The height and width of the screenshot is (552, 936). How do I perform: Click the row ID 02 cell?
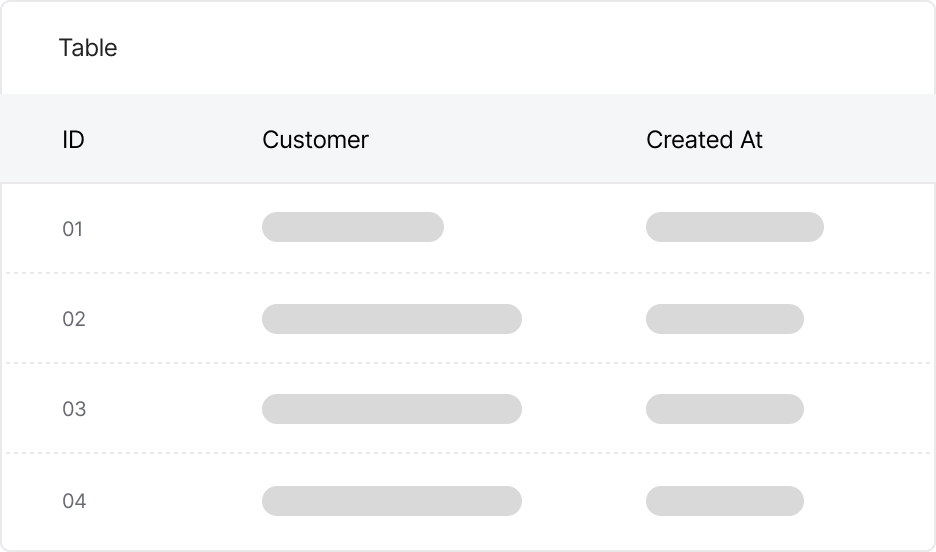coord(74,319)
